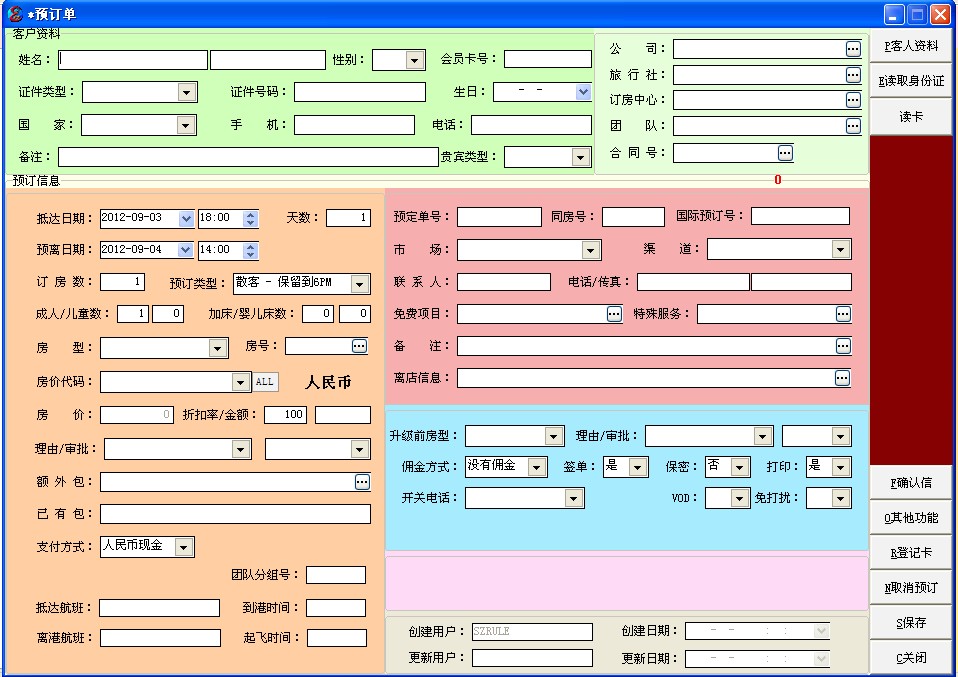Click the S保存 save button
958x677 pixels.
910,623
